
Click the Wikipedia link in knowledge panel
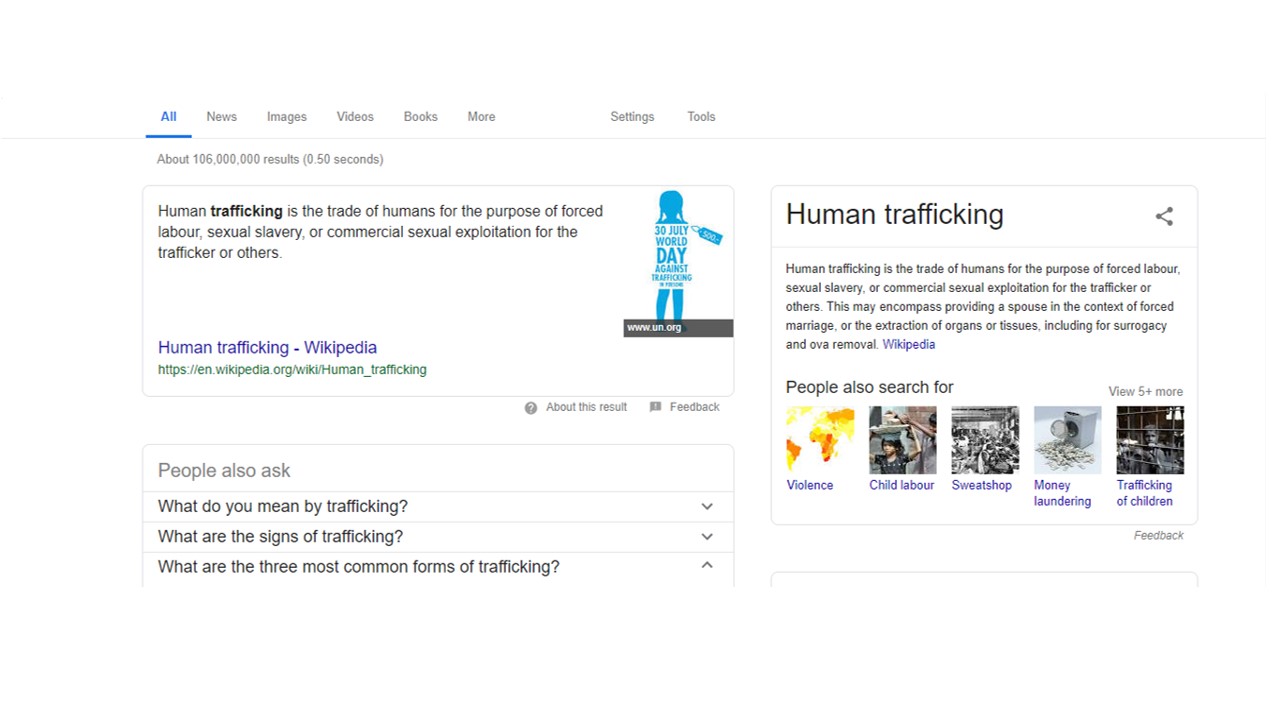click(908, 345)
